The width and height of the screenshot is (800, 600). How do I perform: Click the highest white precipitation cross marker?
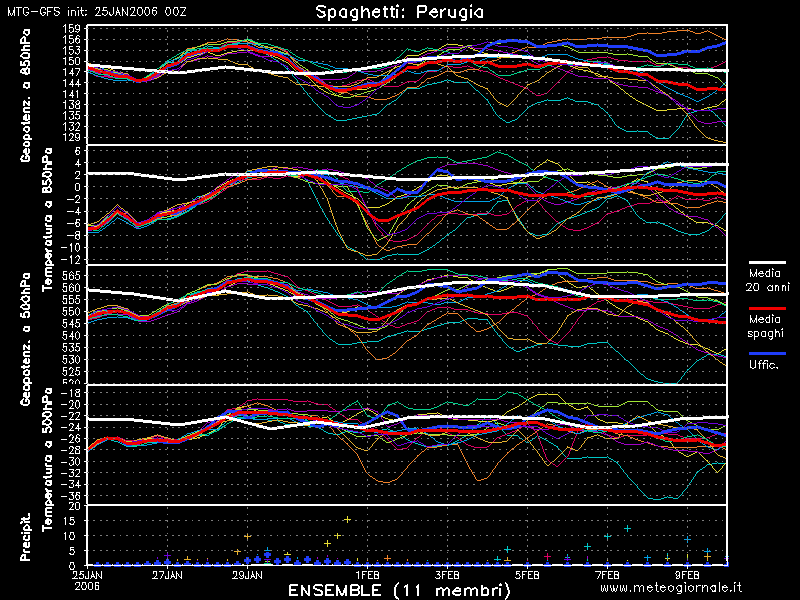(347, 519)
